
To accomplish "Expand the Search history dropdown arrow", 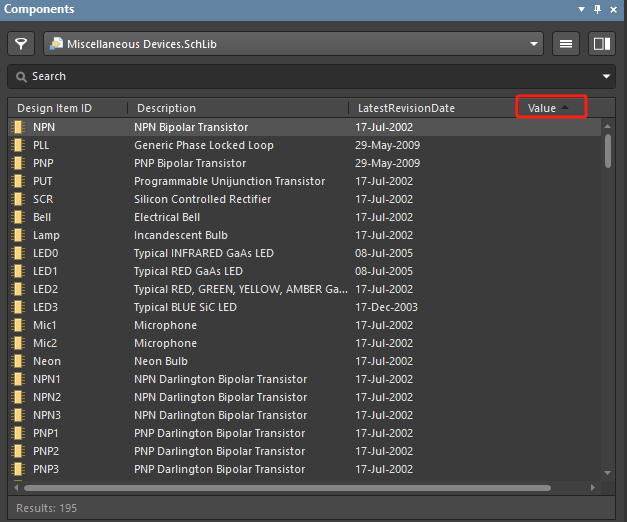I will pyautogui.click(x=606, y=76).
